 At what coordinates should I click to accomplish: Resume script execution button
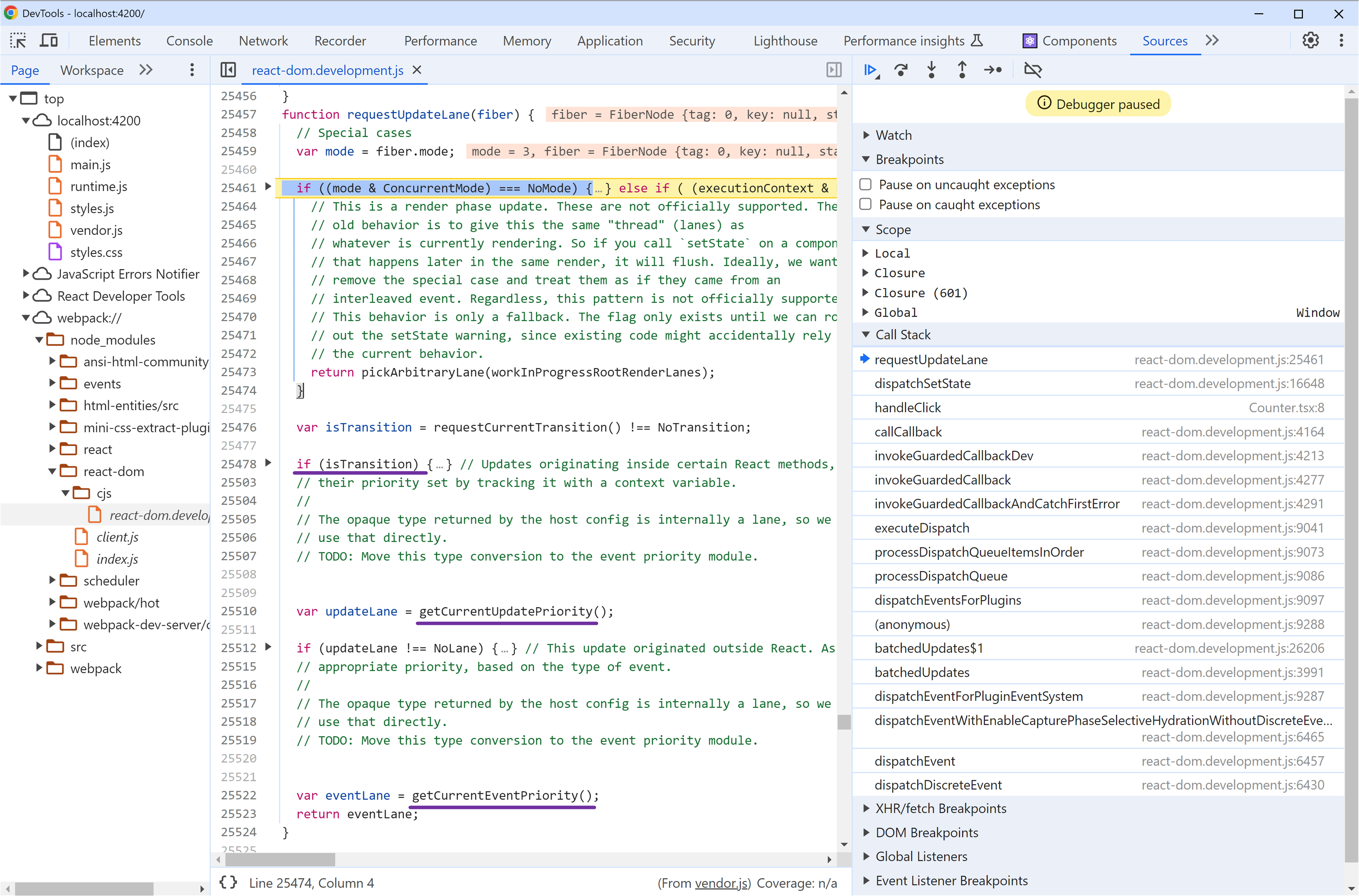(x=870, y=70)
